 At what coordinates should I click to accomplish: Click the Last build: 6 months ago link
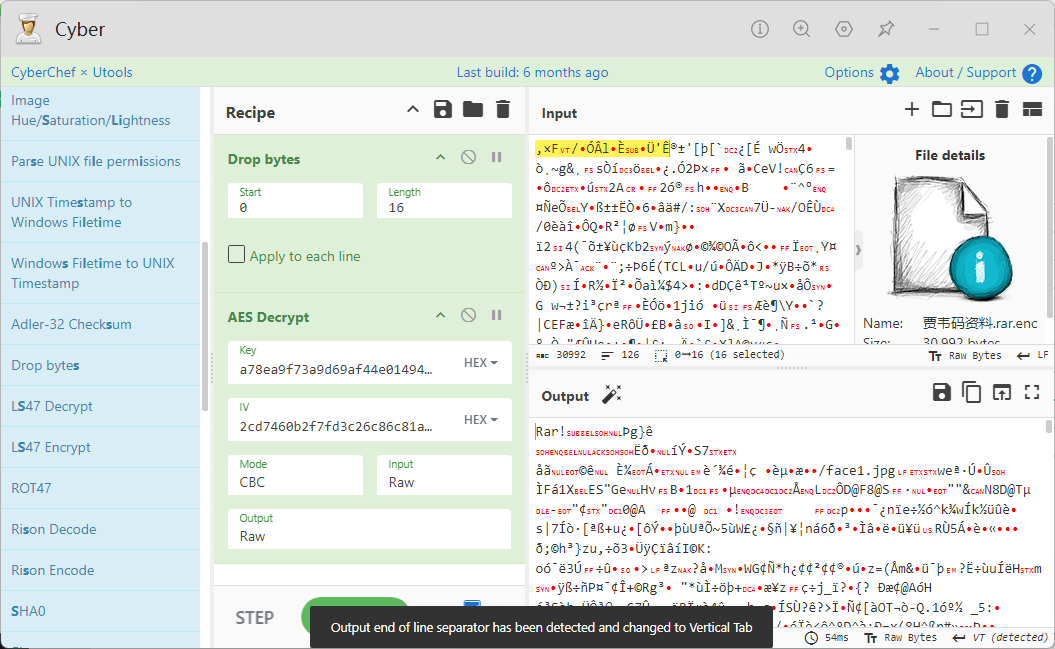(532, 72)
